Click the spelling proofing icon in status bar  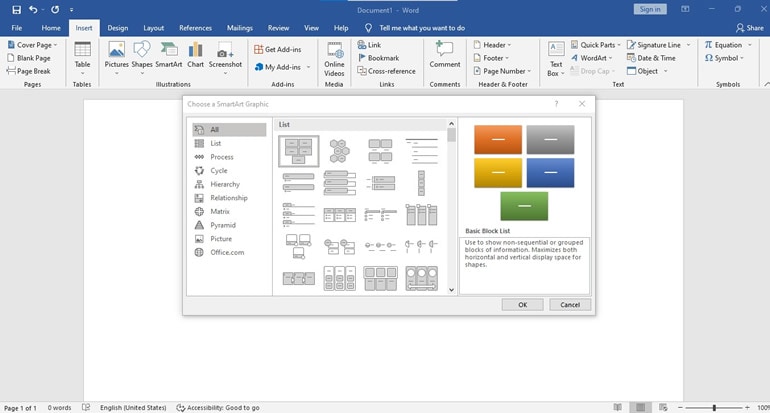[x=86, y=408]
